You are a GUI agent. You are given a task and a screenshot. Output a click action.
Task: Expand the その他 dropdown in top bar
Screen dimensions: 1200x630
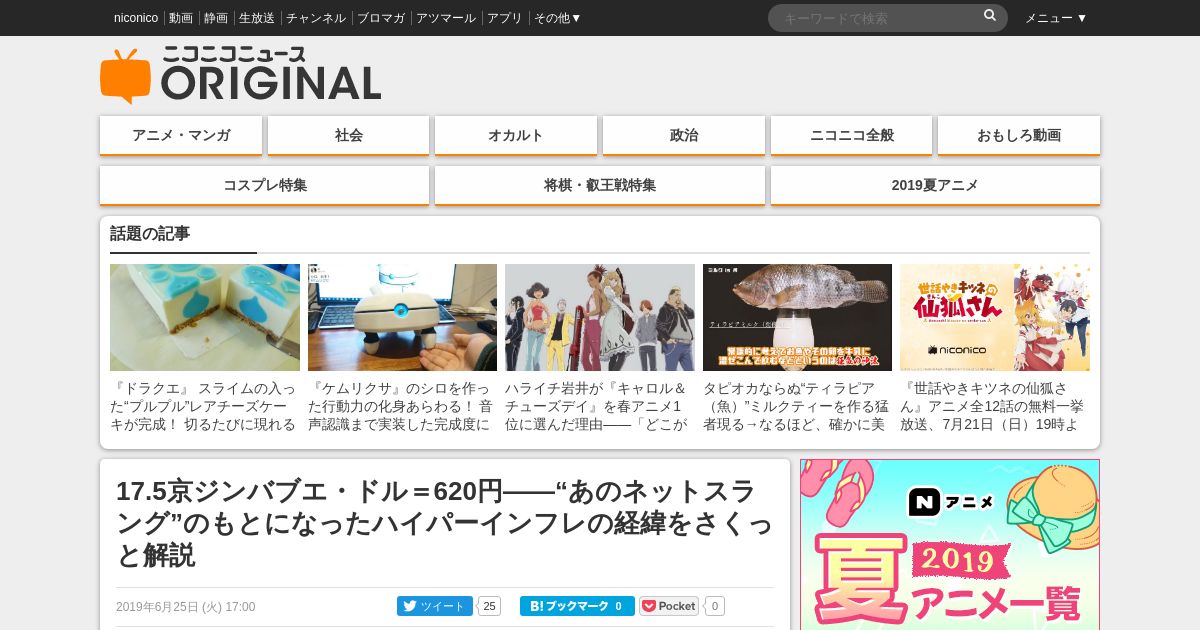click(558, 18)
